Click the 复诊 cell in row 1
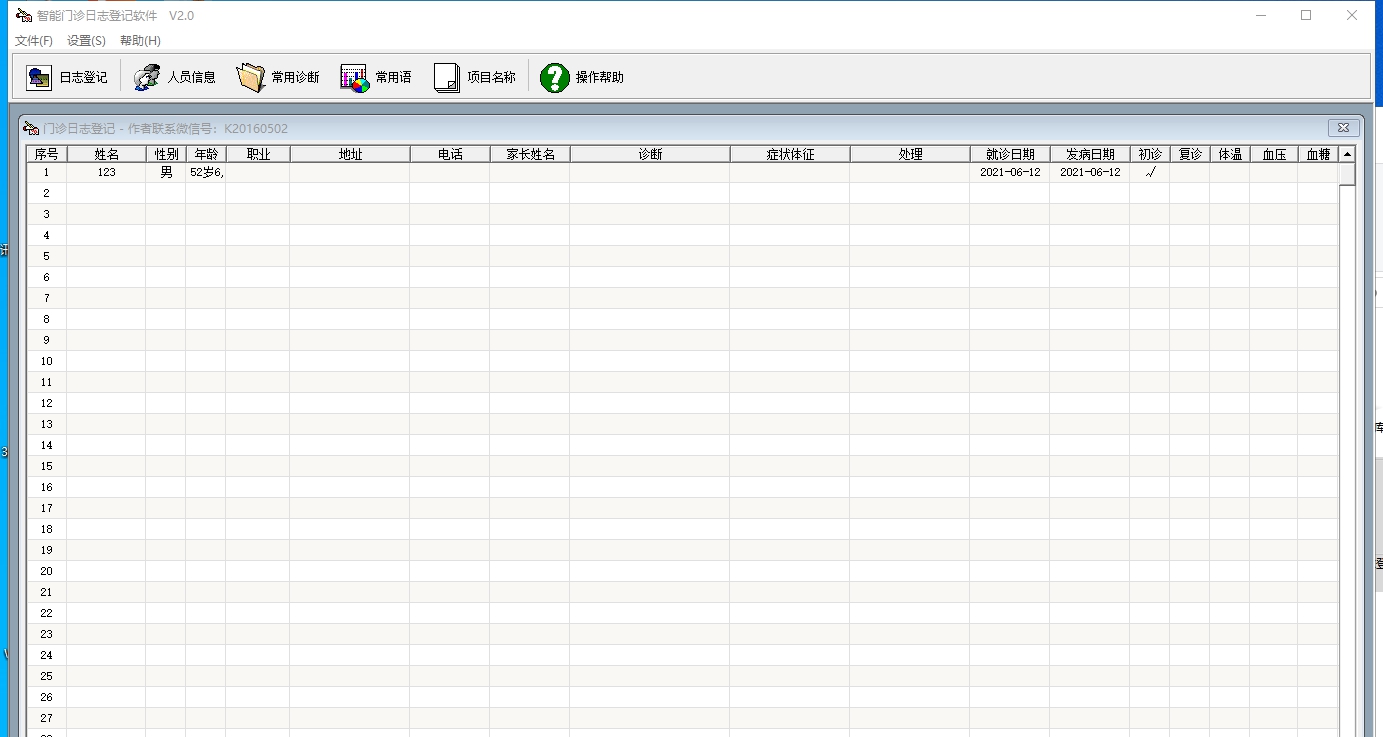The height and width of the screenshot is (737, 1383). click(x=1190, y=172)
